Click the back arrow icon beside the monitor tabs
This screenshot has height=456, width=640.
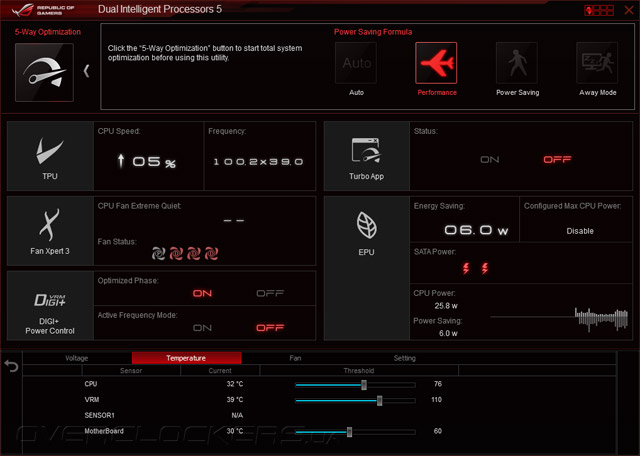pos(11,366)
